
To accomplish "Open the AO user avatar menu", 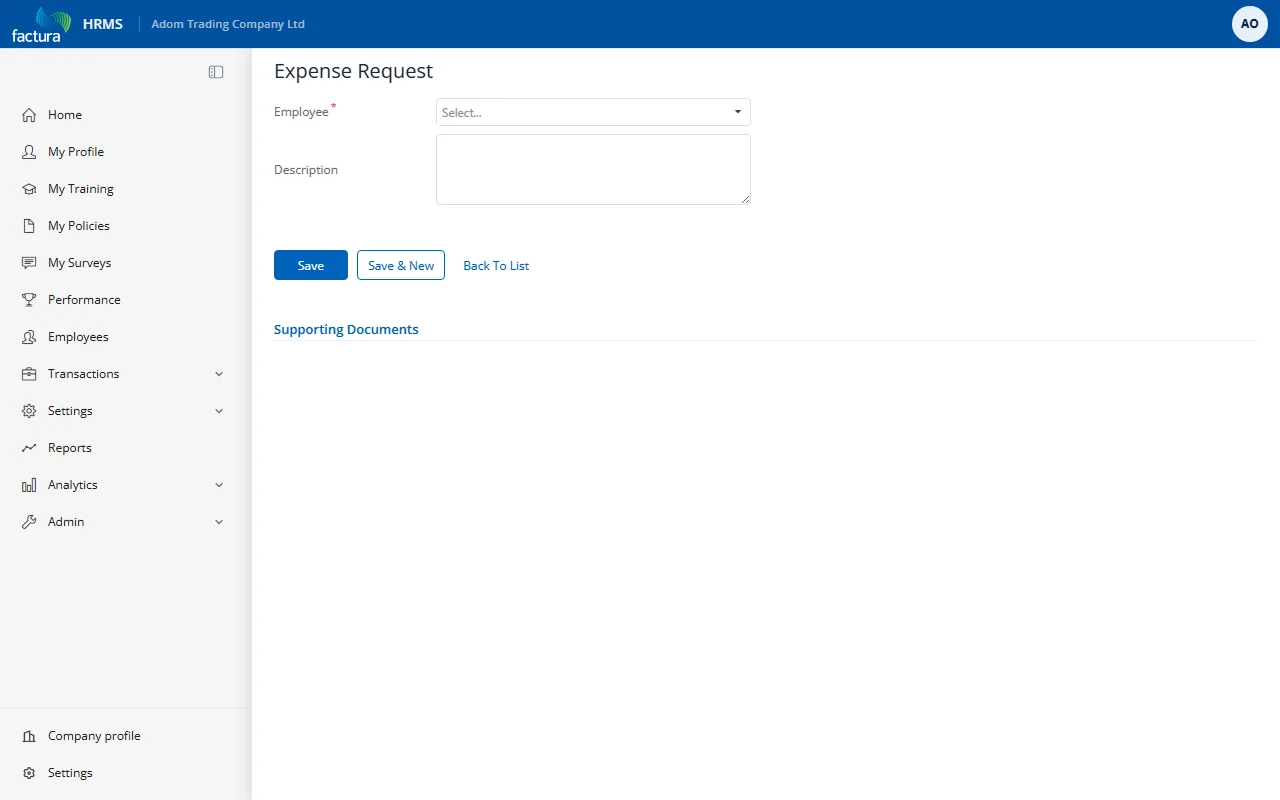I will click(x=1250, y=24).
